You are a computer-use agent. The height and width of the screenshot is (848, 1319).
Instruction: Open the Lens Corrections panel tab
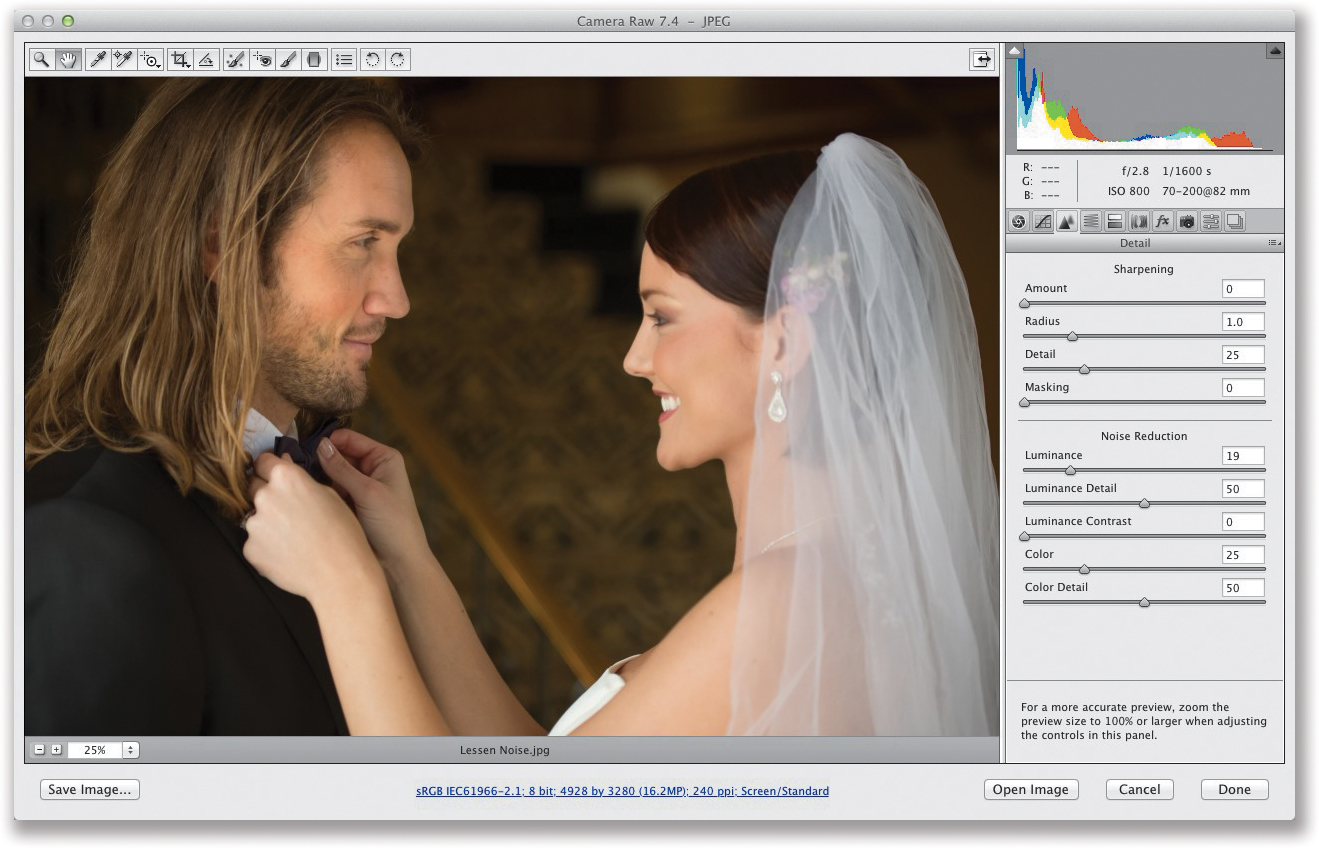(1139, 222)
